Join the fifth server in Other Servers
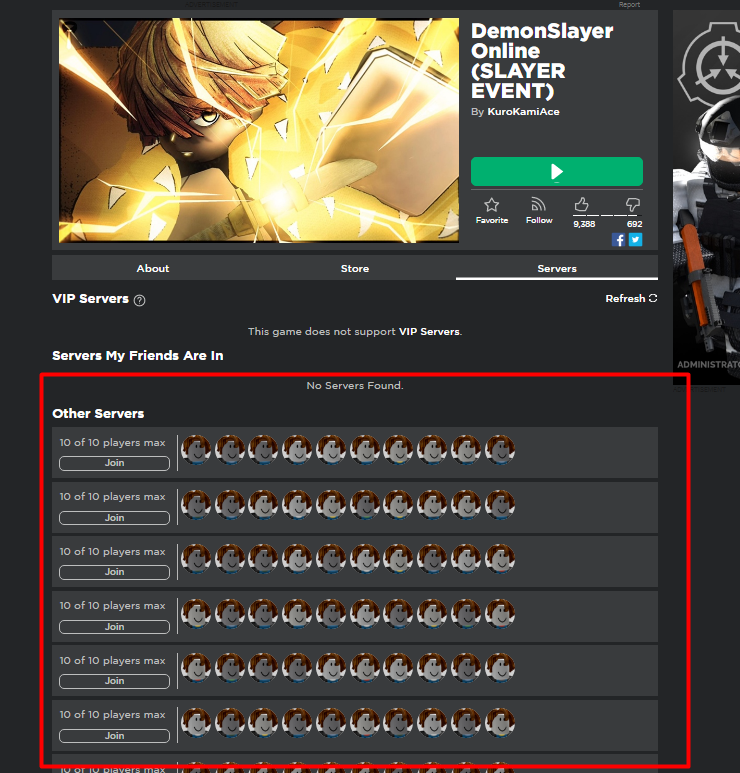740x773 pixels. (x=114, y=681)
